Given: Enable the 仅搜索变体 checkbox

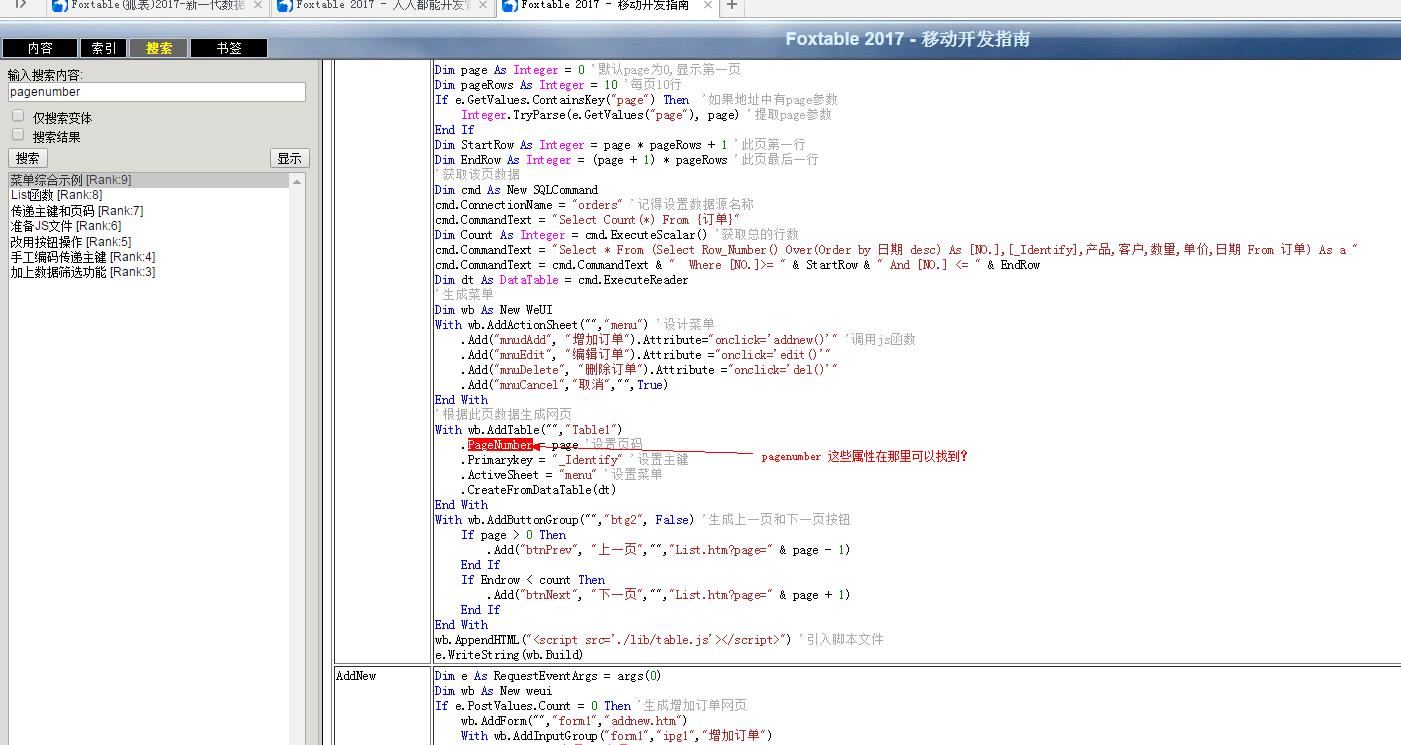Looking at the screenshot, I should tap(17, 116).
